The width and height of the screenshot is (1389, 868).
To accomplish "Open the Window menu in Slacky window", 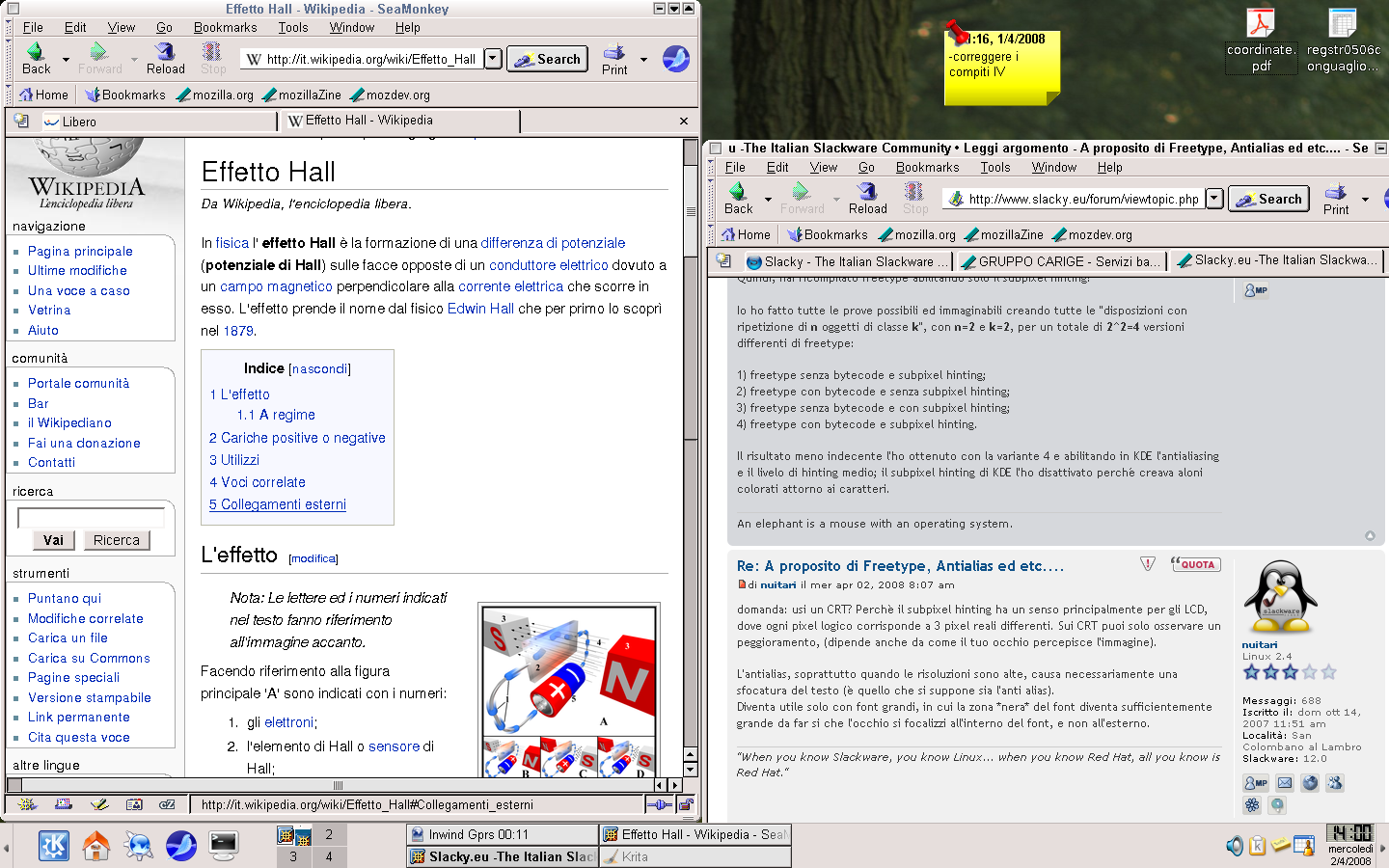I will tap(1053, 168).
